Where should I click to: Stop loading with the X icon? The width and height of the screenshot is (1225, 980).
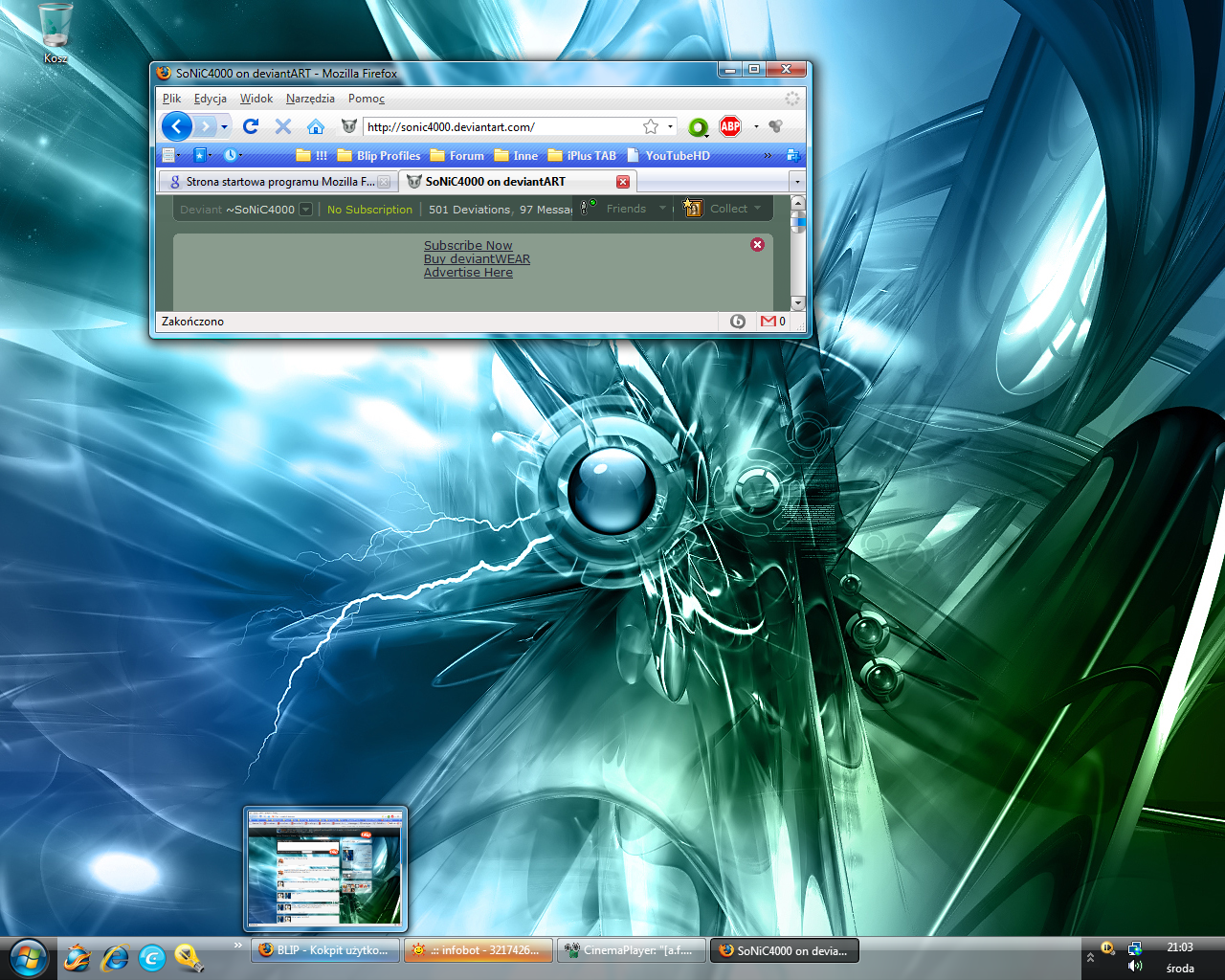tap(283, 126)
